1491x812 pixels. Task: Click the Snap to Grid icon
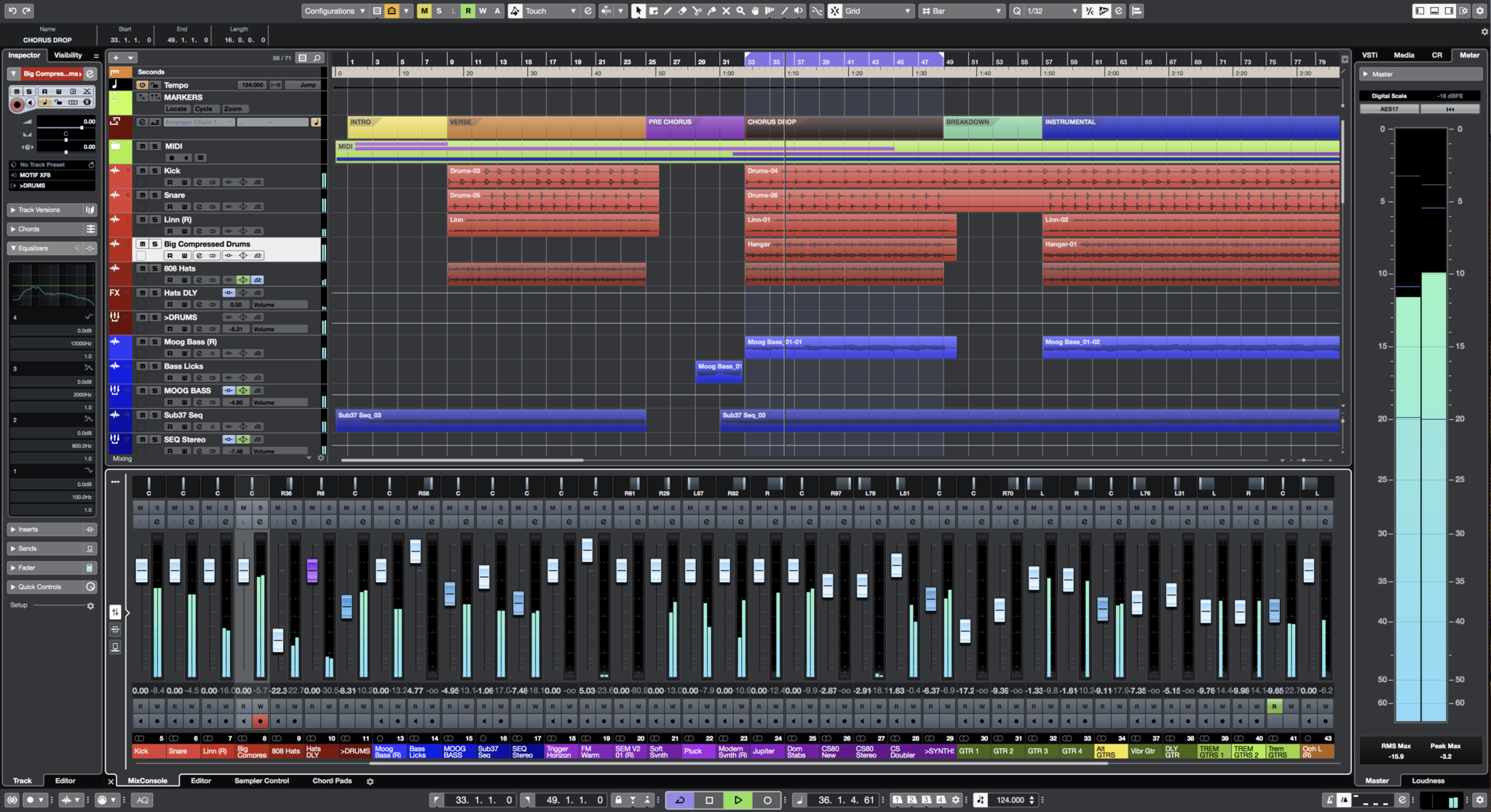point(834,10)
